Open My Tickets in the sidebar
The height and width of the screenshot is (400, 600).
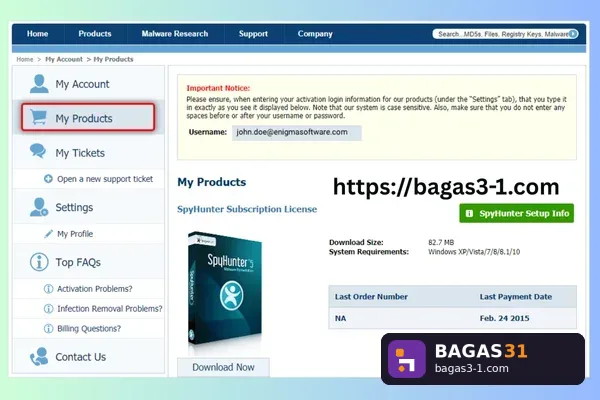(80, 153)
